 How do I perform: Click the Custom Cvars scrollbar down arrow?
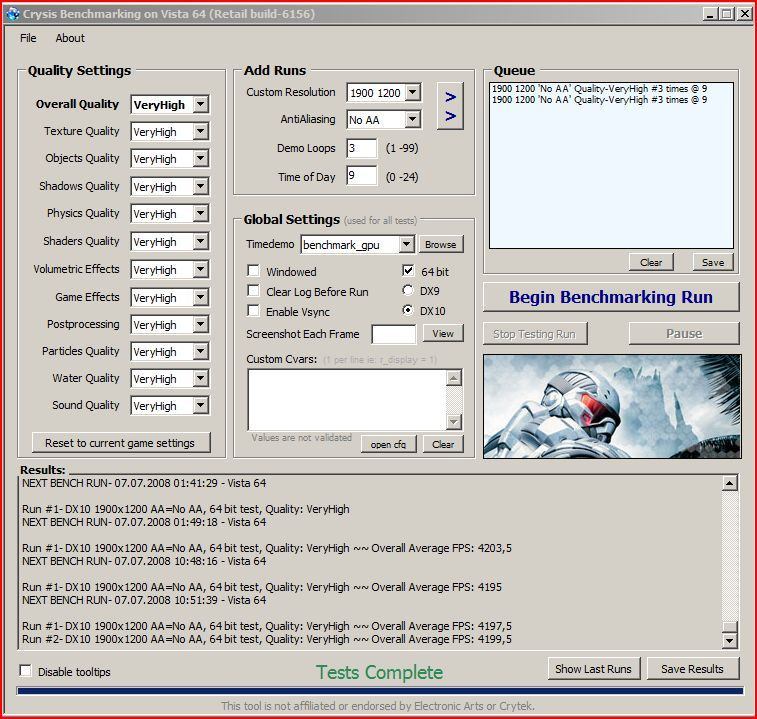pos(453,422)
